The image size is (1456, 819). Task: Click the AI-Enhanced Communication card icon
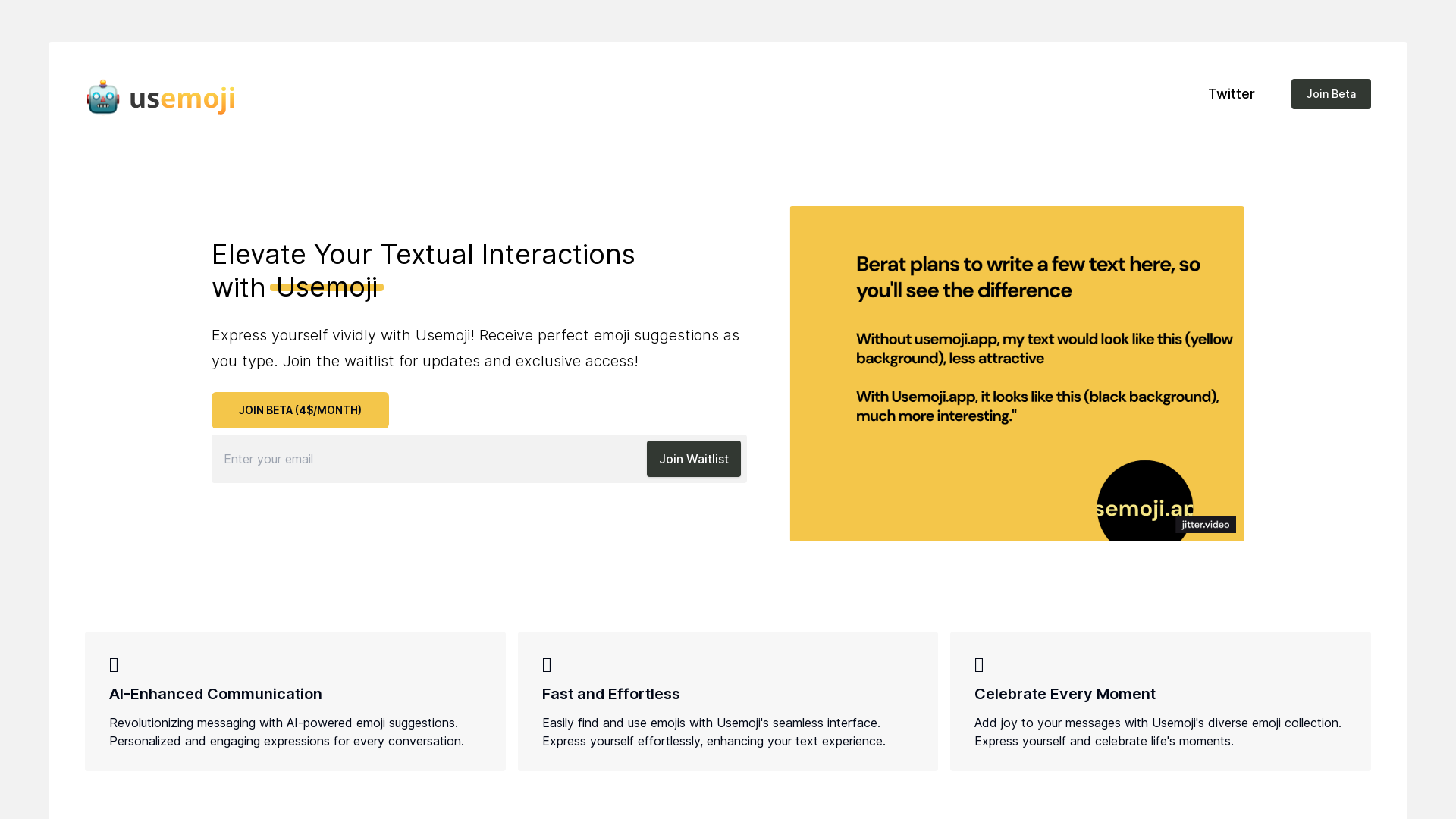tap(114, 665)
